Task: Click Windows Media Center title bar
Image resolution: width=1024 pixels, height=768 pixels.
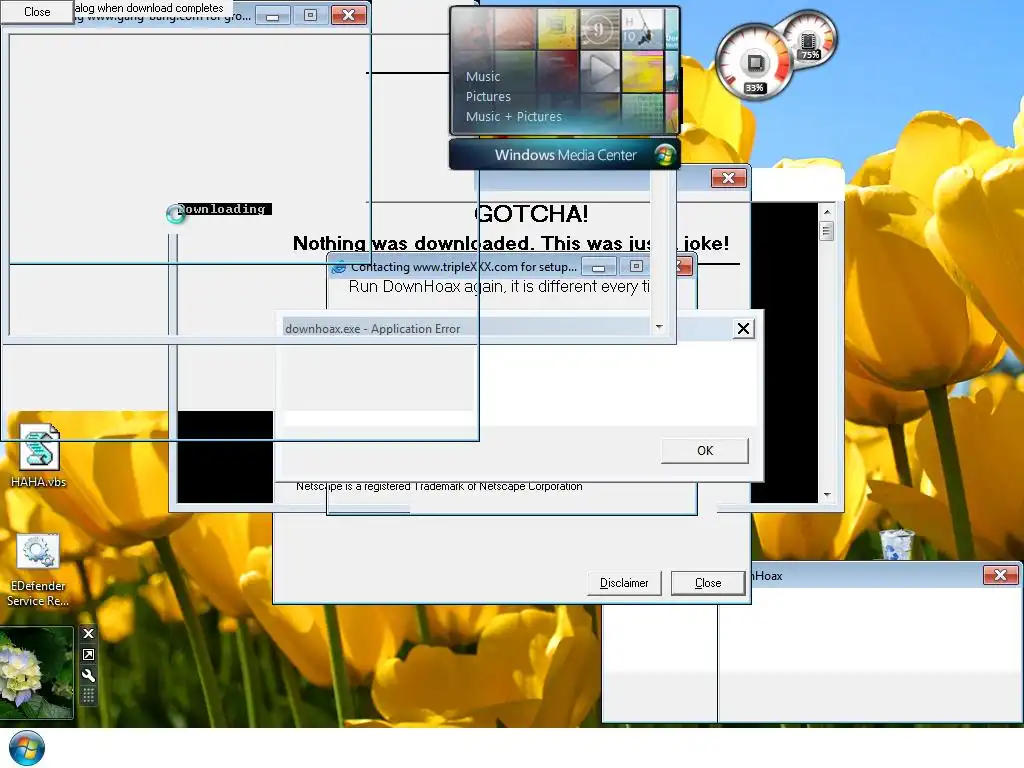Action: click(x=564, y=155)
